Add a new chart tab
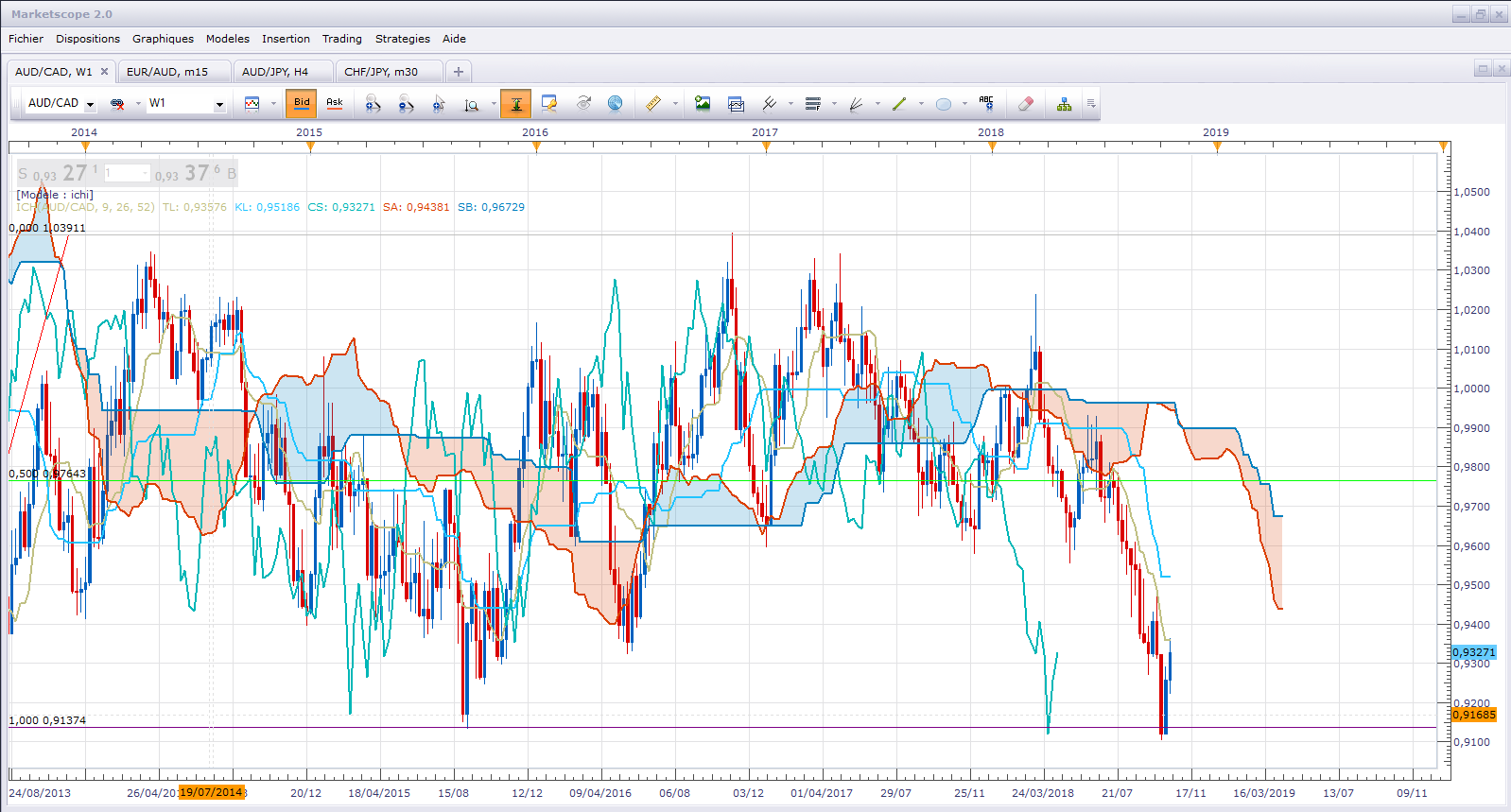 pyautogui.click(x=459, y=72)
